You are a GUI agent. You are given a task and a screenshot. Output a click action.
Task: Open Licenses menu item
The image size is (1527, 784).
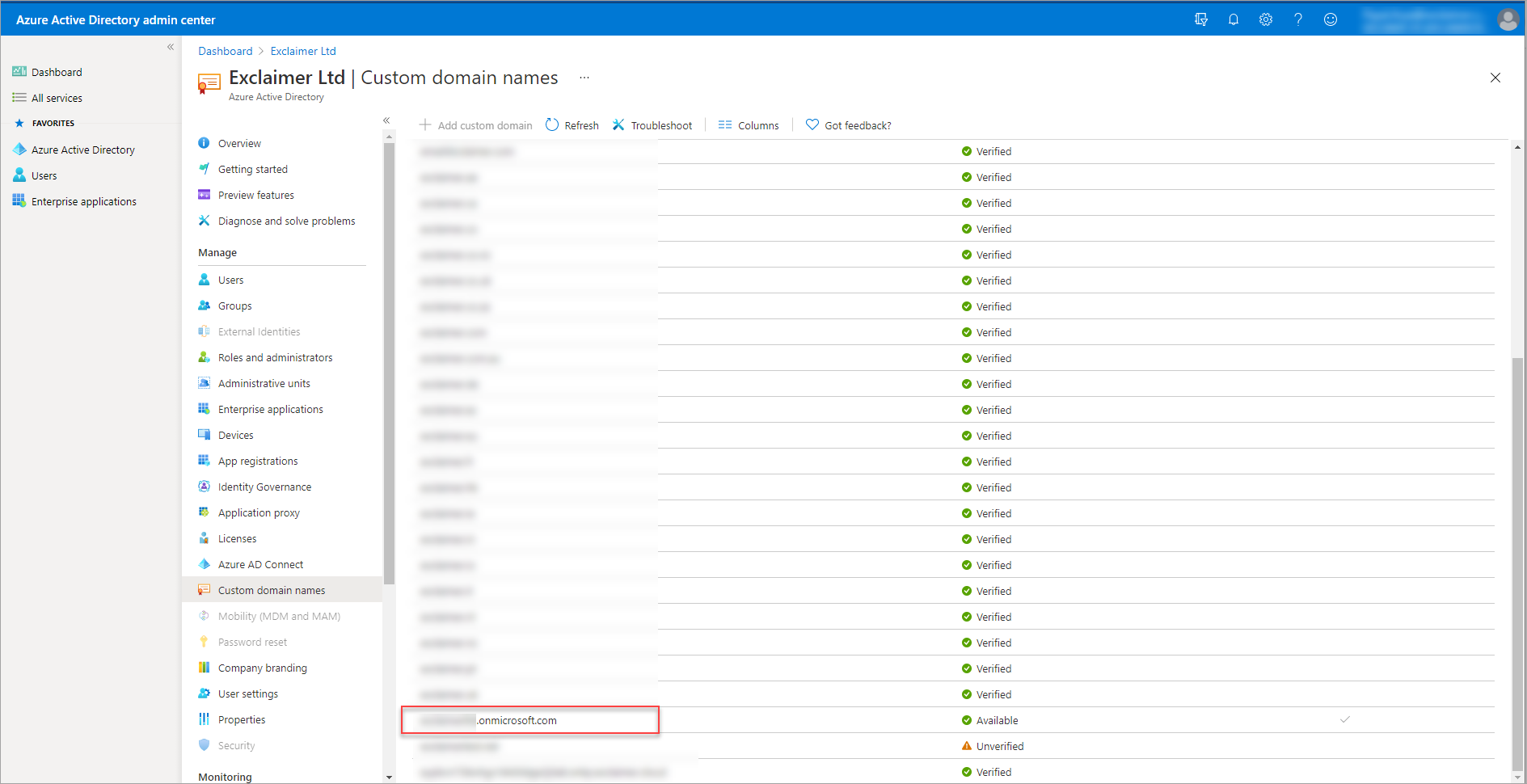[237, 538]
